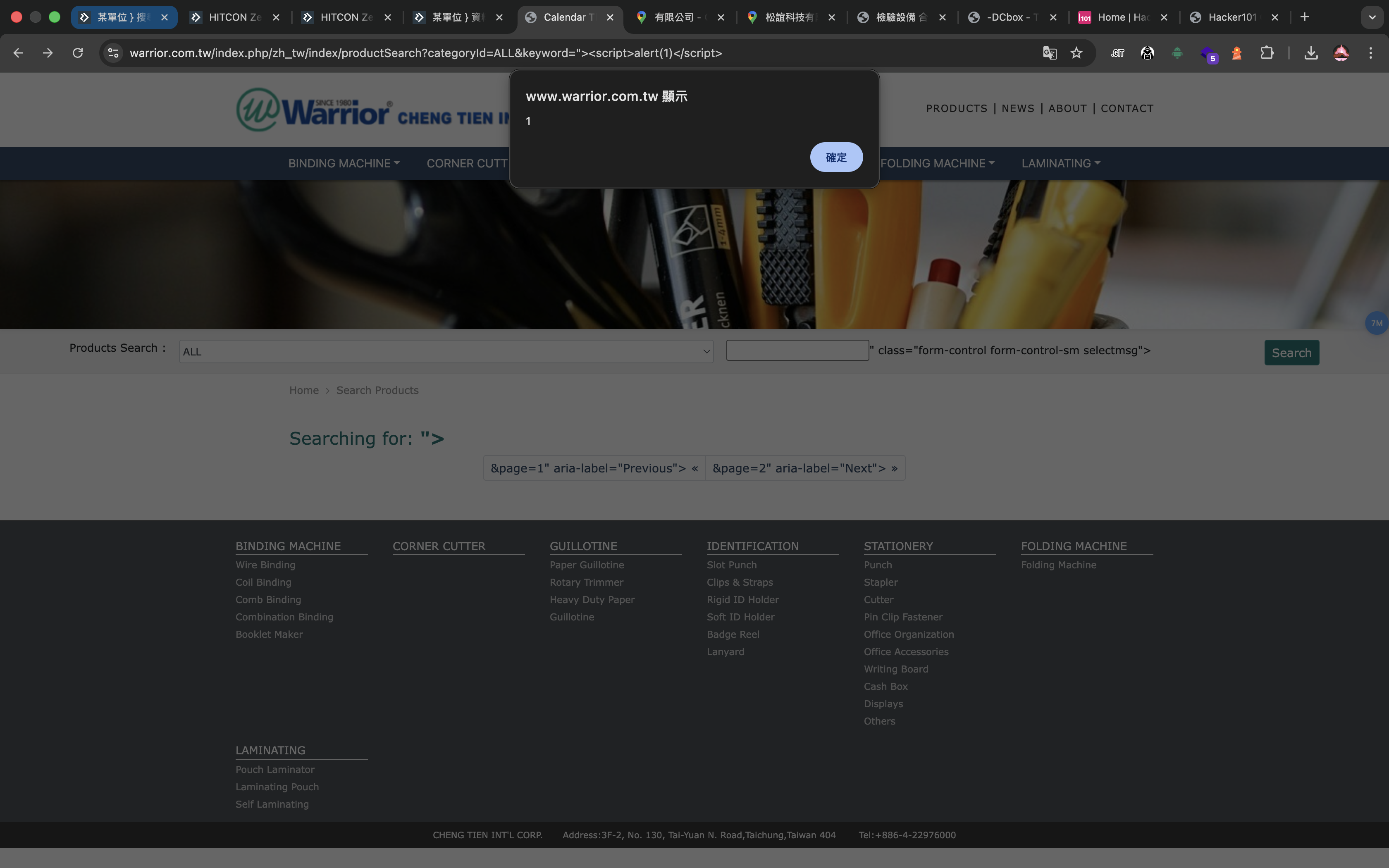Go to Home breadcrumb
Image resolution: width=1389 pixels, height=868 pixels.
click(303, 390)
